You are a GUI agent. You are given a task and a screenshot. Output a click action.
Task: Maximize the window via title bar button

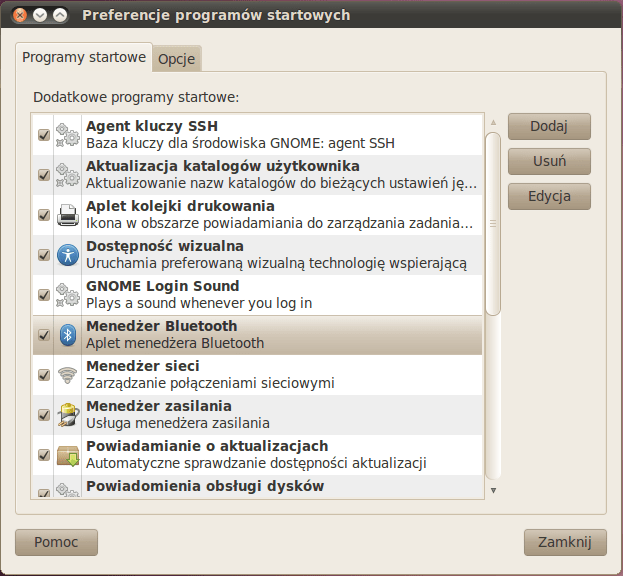60,15
